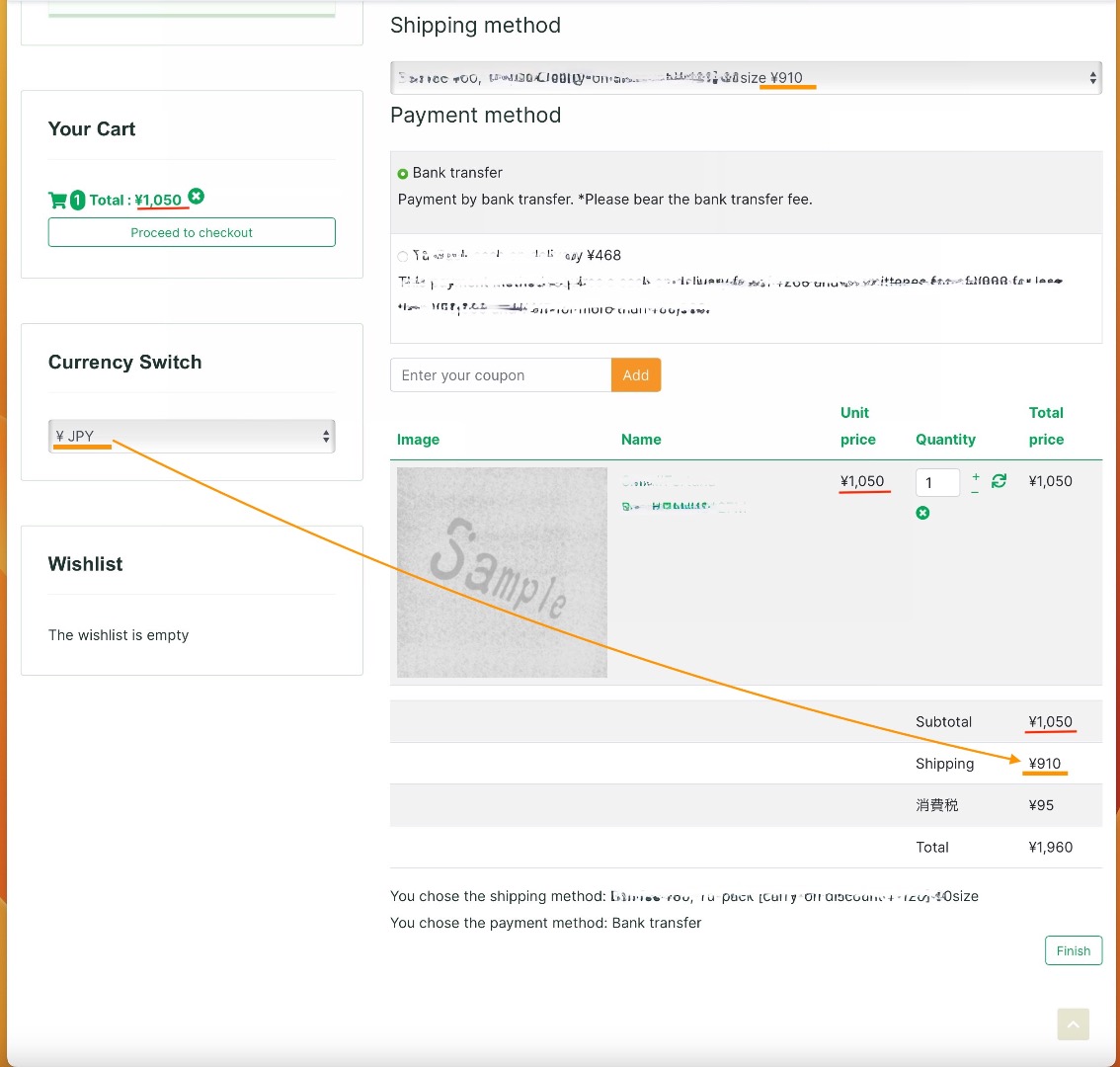Decrease quantity with the minus icon

pos(976,490)
